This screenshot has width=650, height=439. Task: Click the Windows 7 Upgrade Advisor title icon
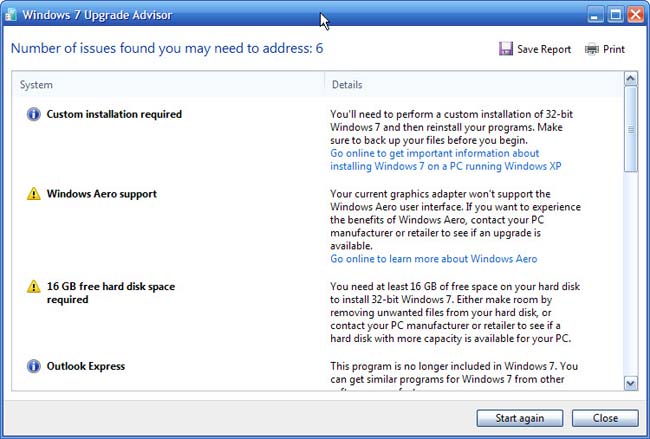click(x=10, y=15)
